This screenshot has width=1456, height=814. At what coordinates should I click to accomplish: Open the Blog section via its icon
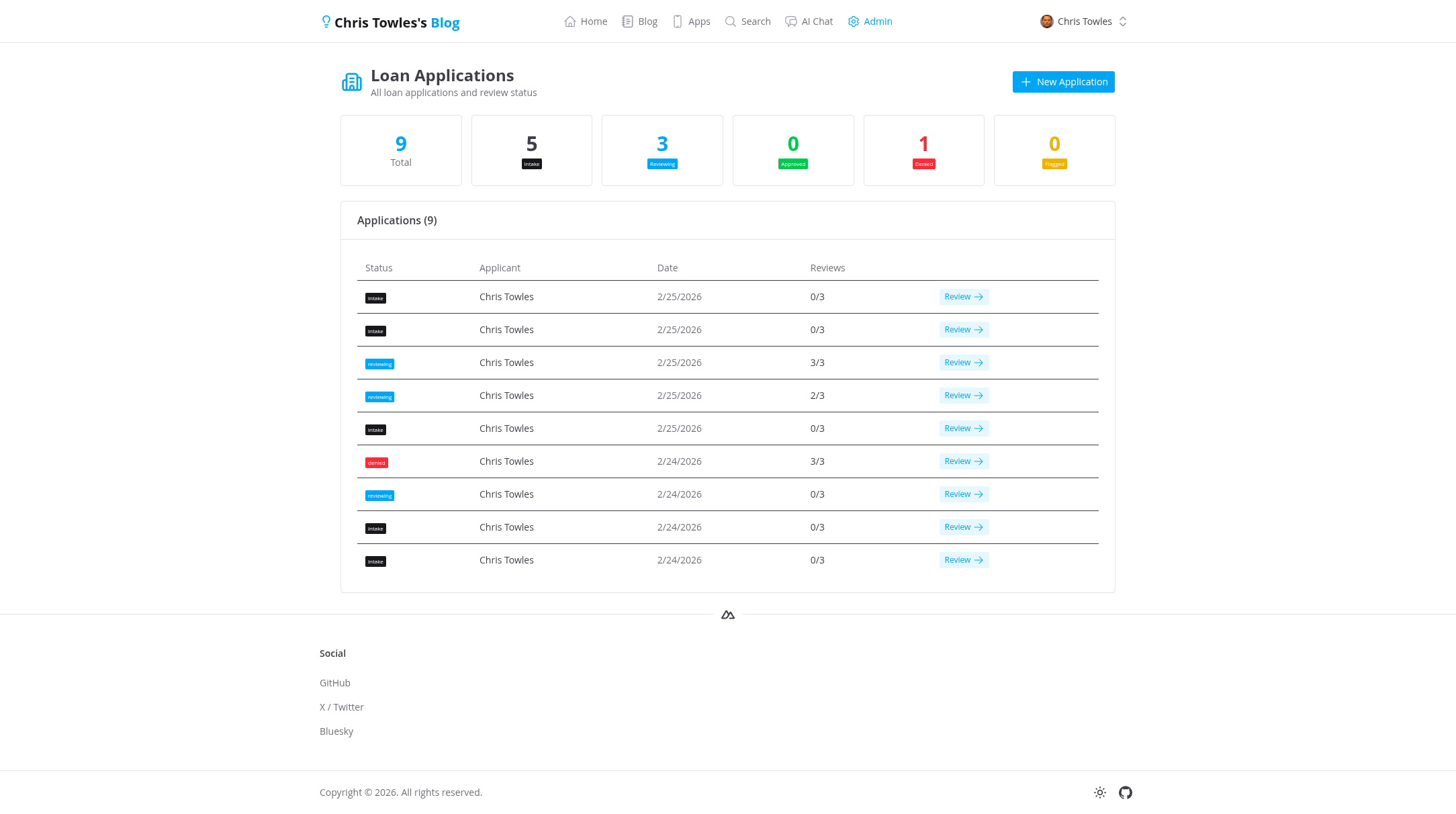627,21
